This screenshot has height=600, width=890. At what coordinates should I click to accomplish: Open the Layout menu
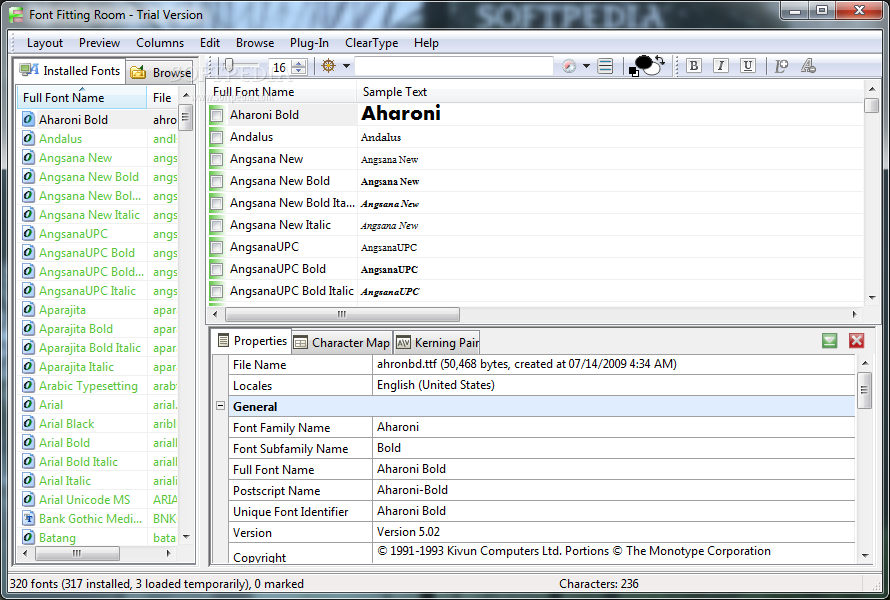click(x=45, y=43)
